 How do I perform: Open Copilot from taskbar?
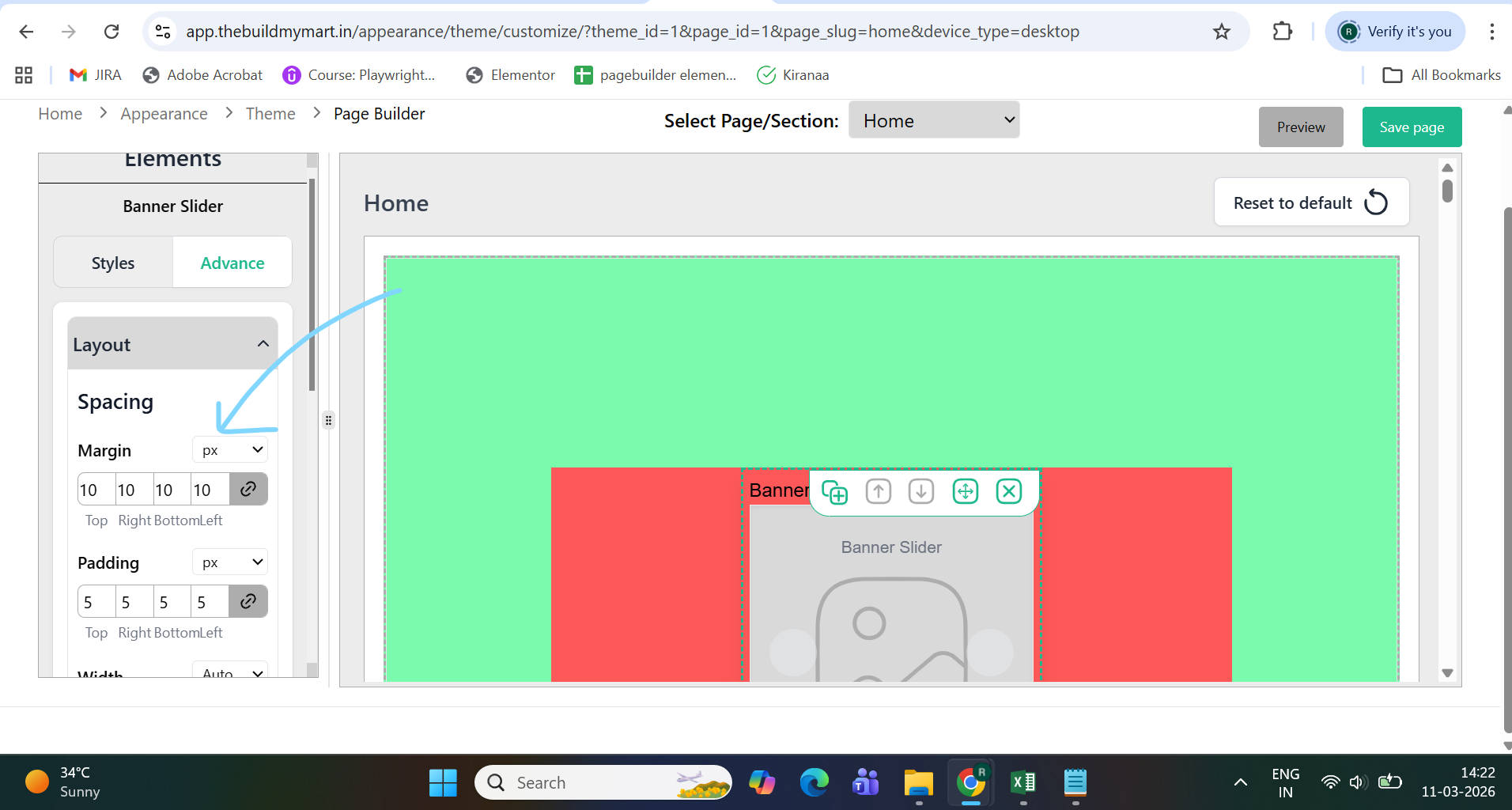tap(762, 783)
